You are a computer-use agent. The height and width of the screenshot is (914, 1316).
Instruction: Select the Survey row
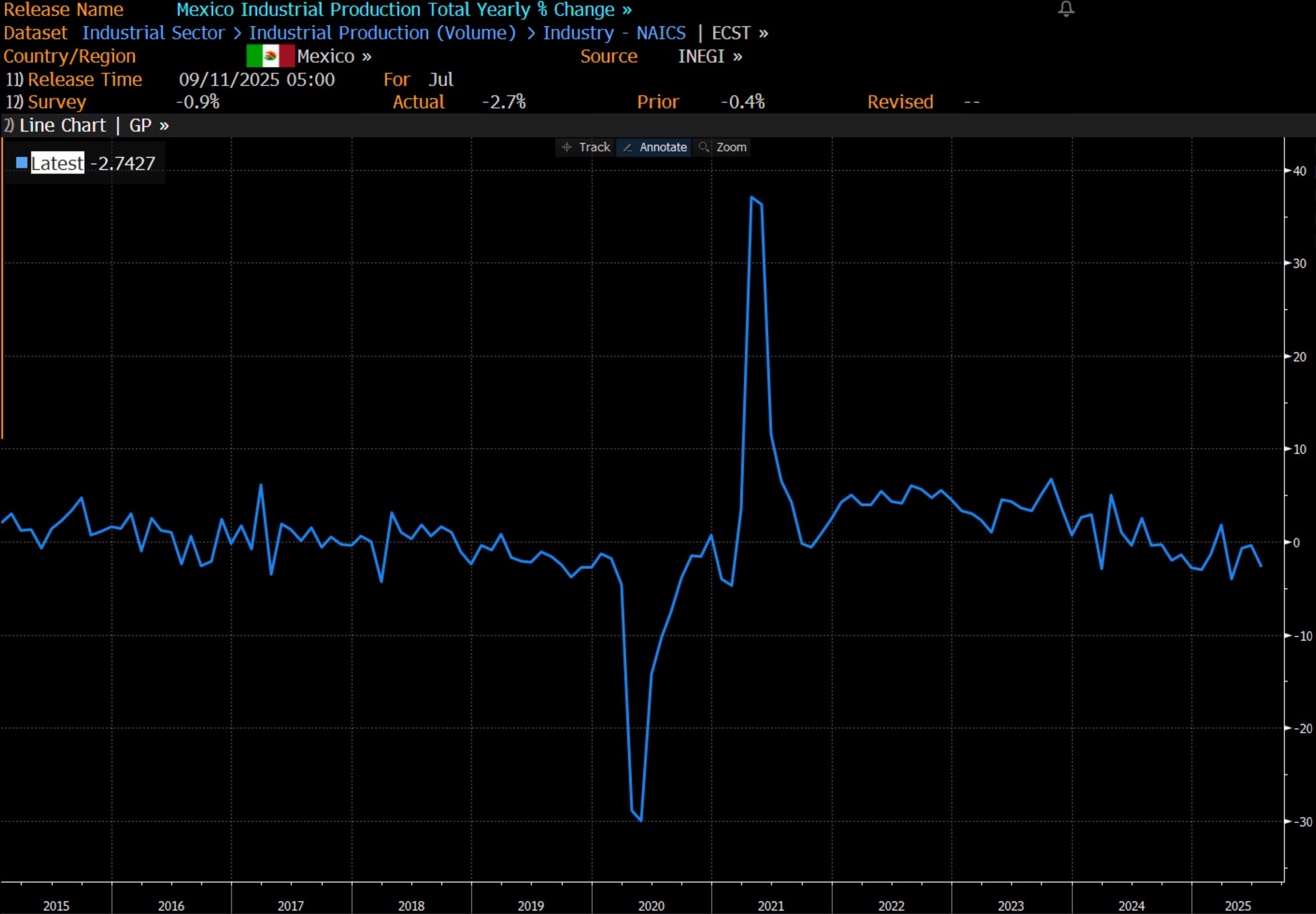pyautogui.click(x=56, y=102)
